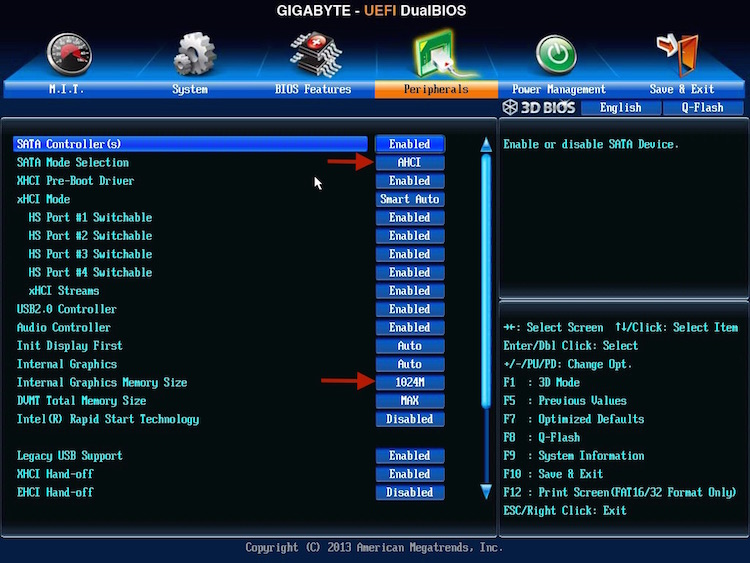Open SATA Mode Selection AHCI dropdown

click(x=410, y=163)
